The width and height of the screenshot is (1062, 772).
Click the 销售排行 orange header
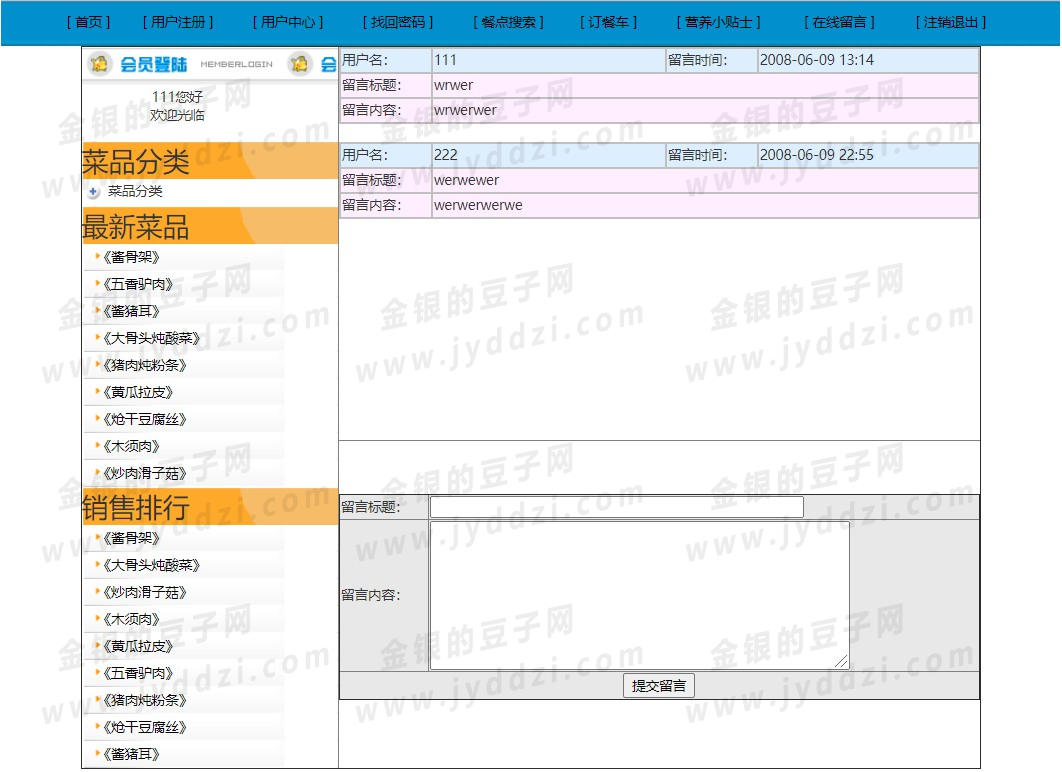coord(210,507)
